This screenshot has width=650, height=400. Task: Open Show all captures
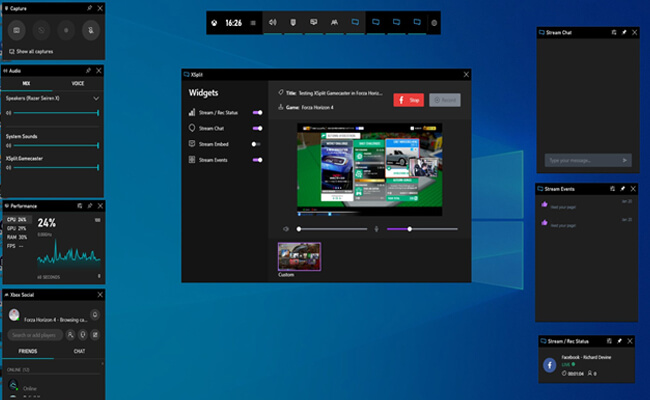[x=31, y=51]
